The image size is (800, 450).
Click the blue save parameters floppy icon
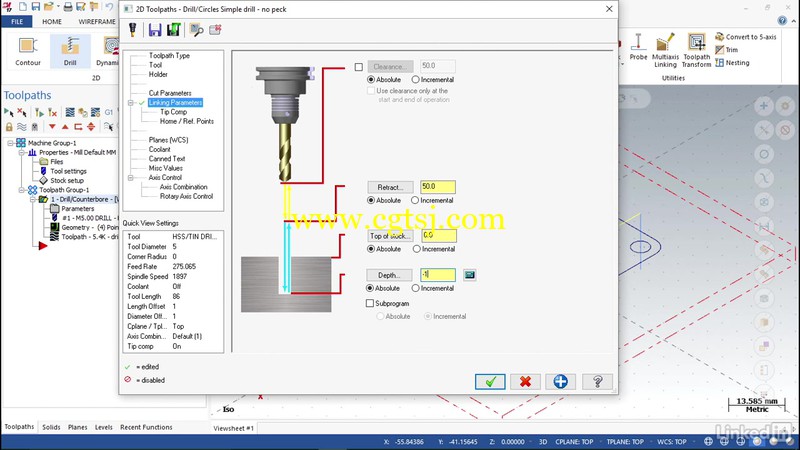tap(155, 30)
